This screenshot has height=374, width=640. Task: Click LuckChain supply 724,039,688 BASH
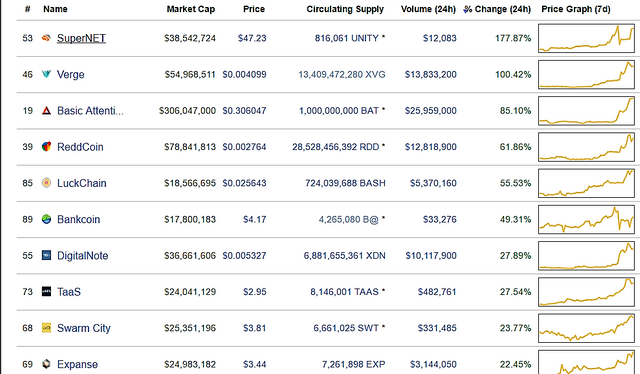[x=345, y=183]
